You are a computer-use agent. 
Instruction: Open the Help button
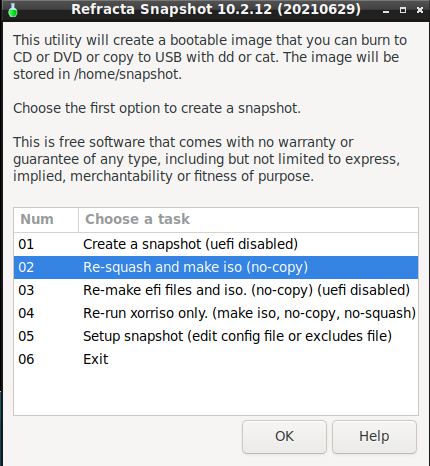pyautogui.click(x=374, y=437)
